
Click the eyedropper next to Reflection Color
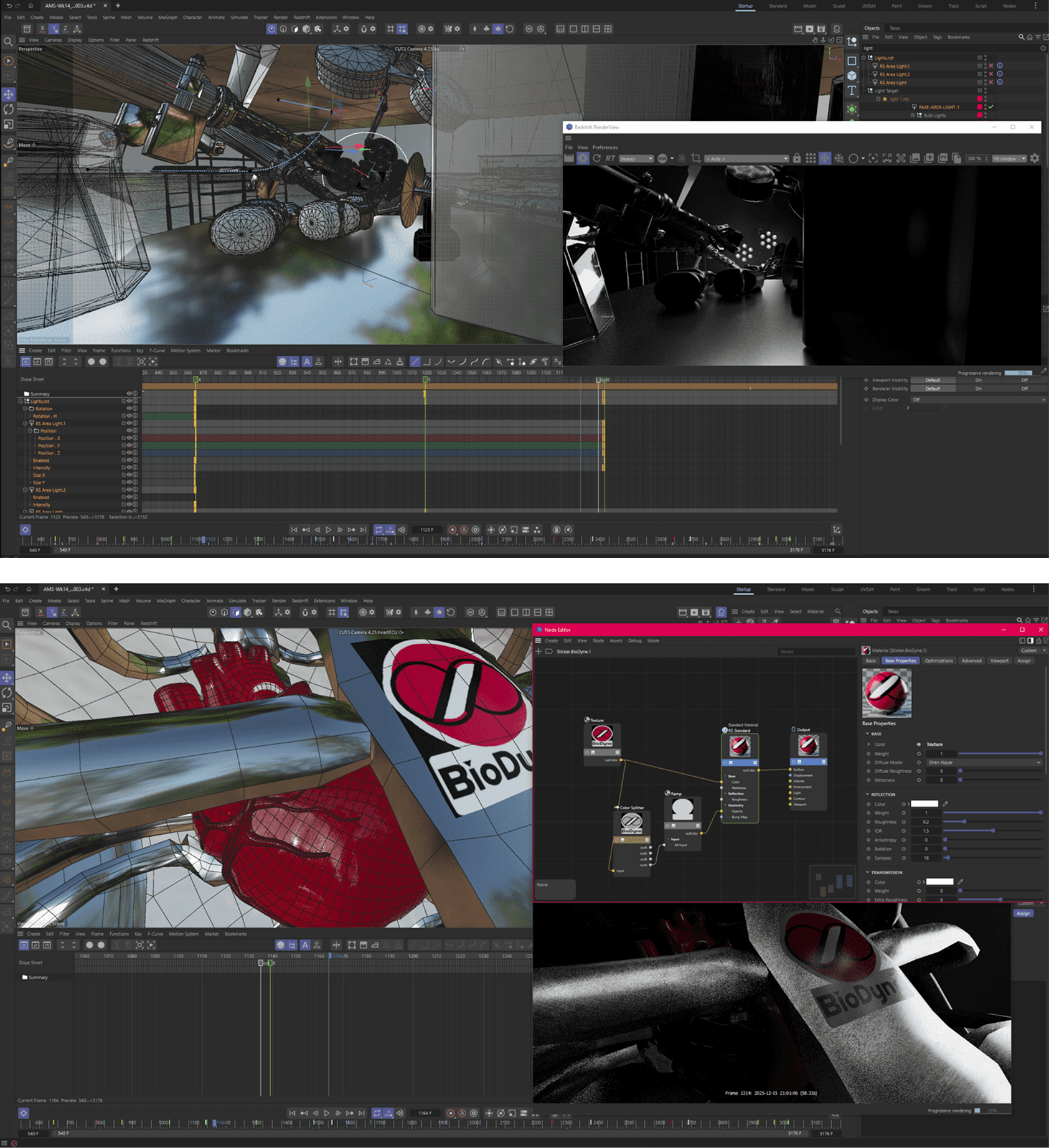tap(945, 804)
